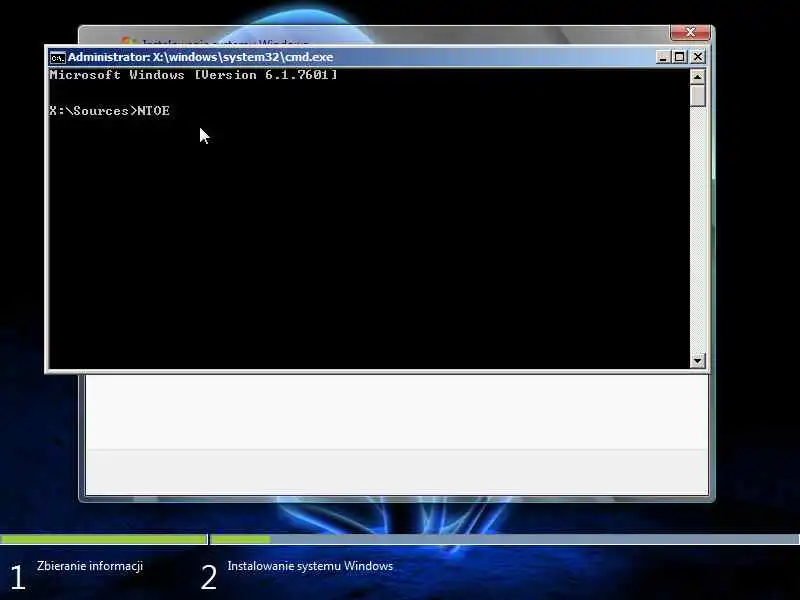This screenshot has height=600, width=800.
Task: Click the cmd.exe title bar text
Action: (x=201, y=57)
